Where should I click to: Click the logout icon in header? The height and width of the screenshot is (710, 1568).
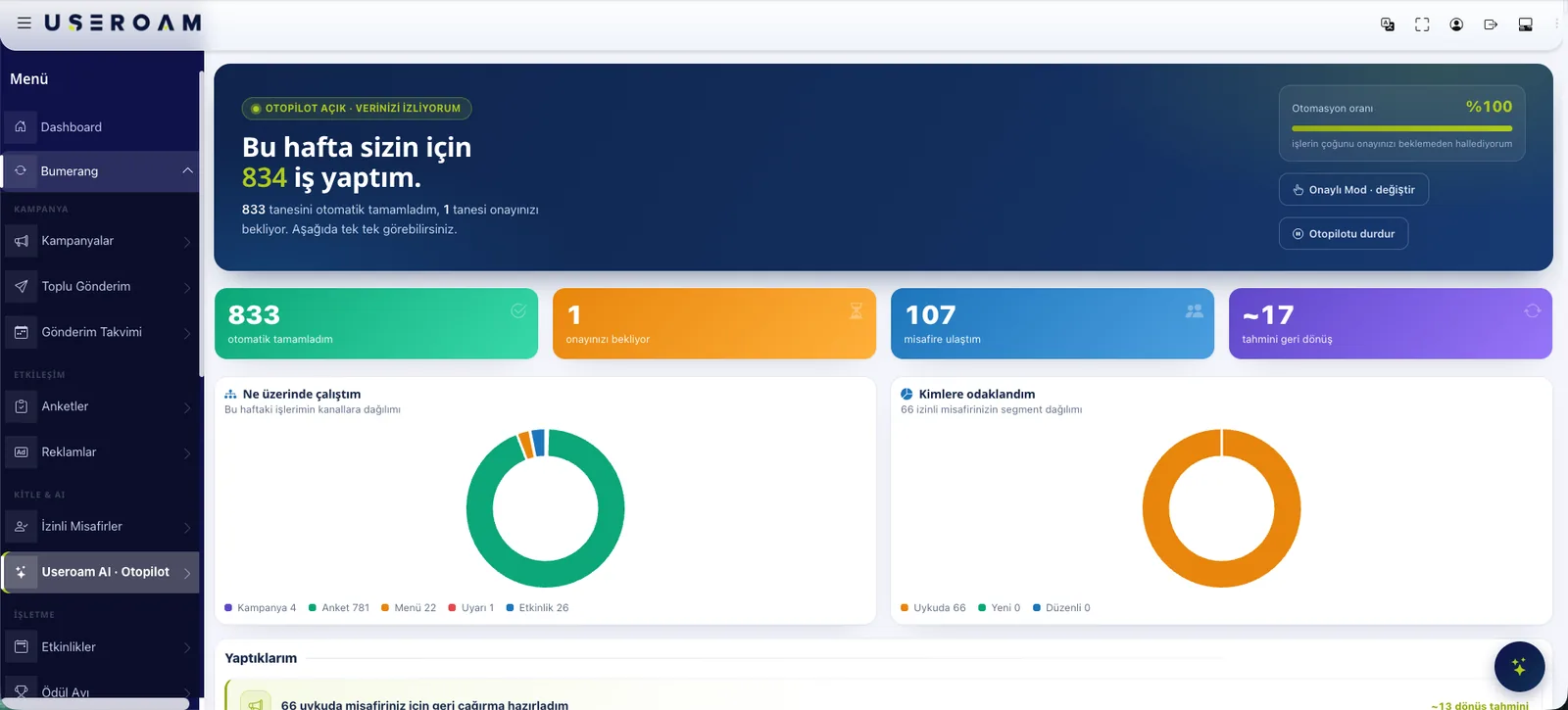[x=1491, y=24]
